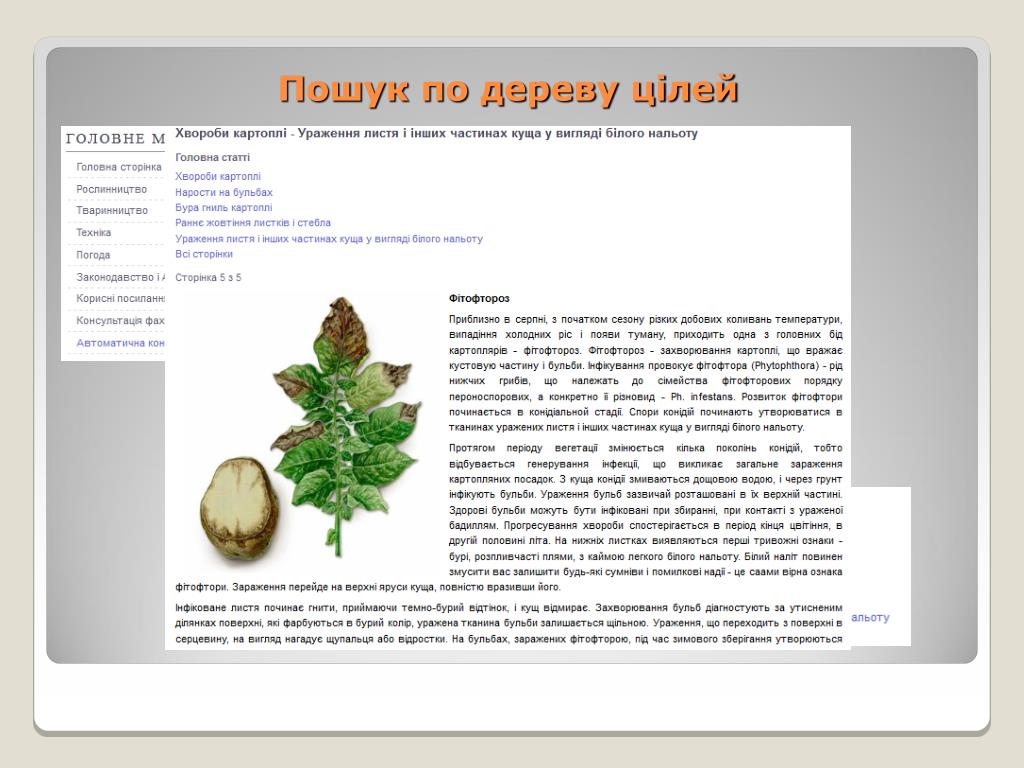
Task: Open the Всі сторінки link
Action: (204, 254)
